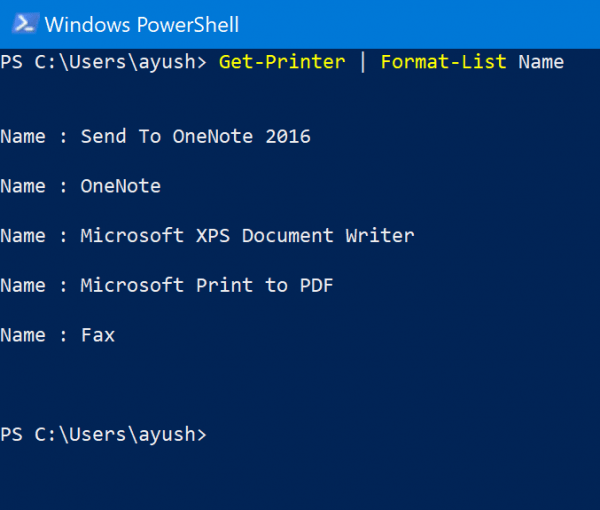Click the Format-List command text
The image size is (600, 510).
(443, 62)
